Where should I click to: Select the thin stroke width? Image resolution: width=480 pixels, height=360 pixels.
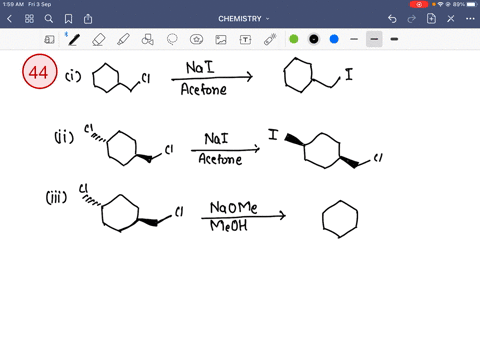coord(354,39)
